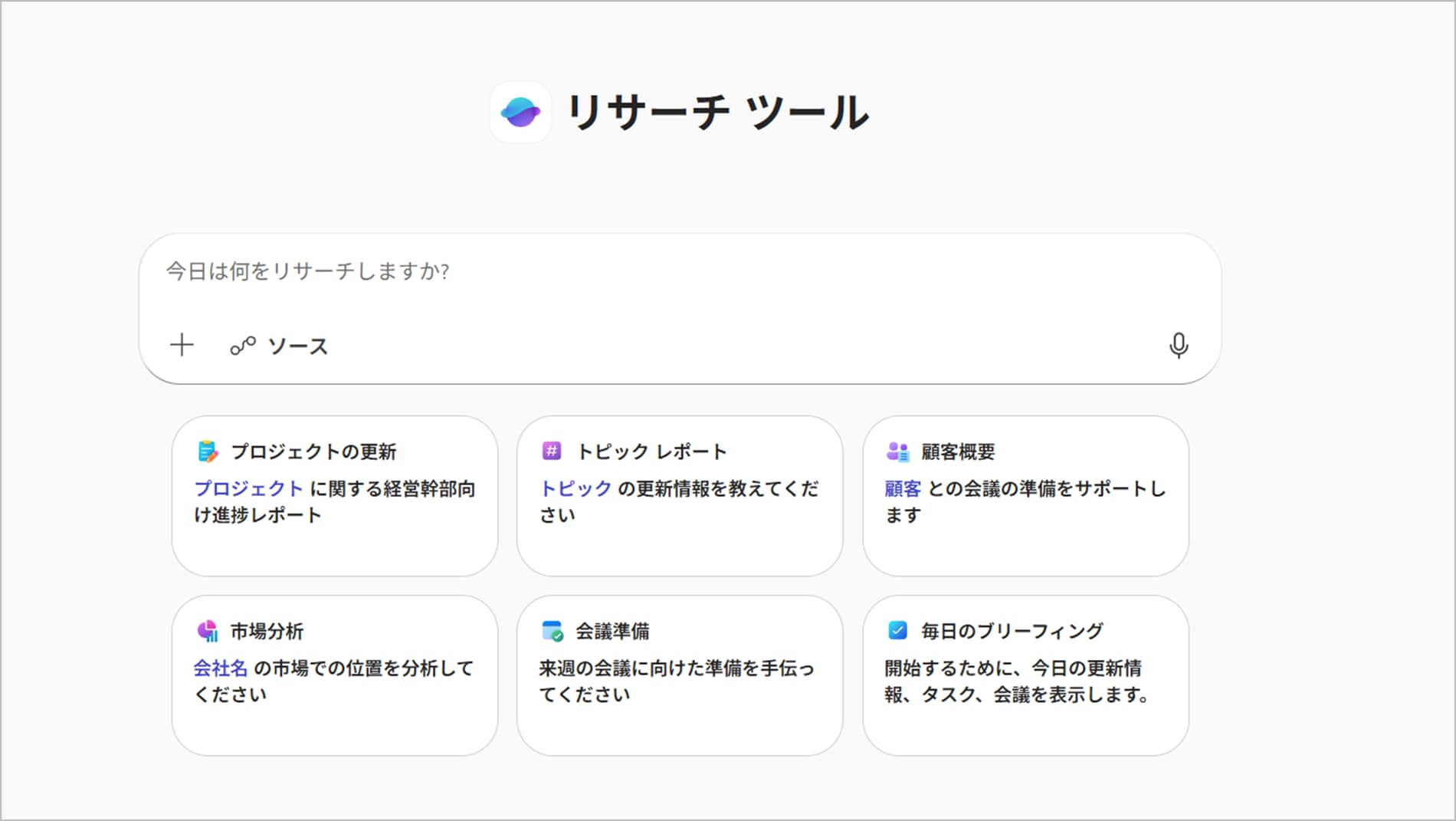Click the Researcher app logo icon
1456x821 pixels.
click(x=520, y=113)
